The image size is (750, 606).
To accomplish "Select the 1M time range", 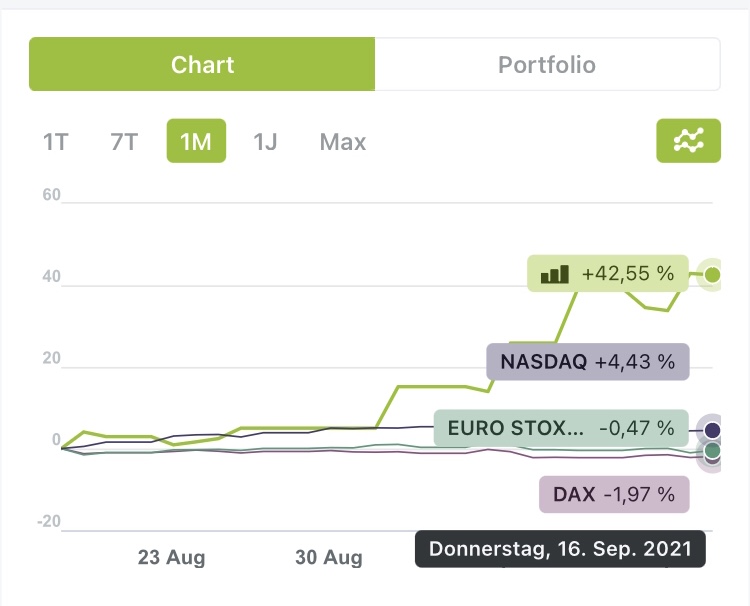I will [196, 141].
